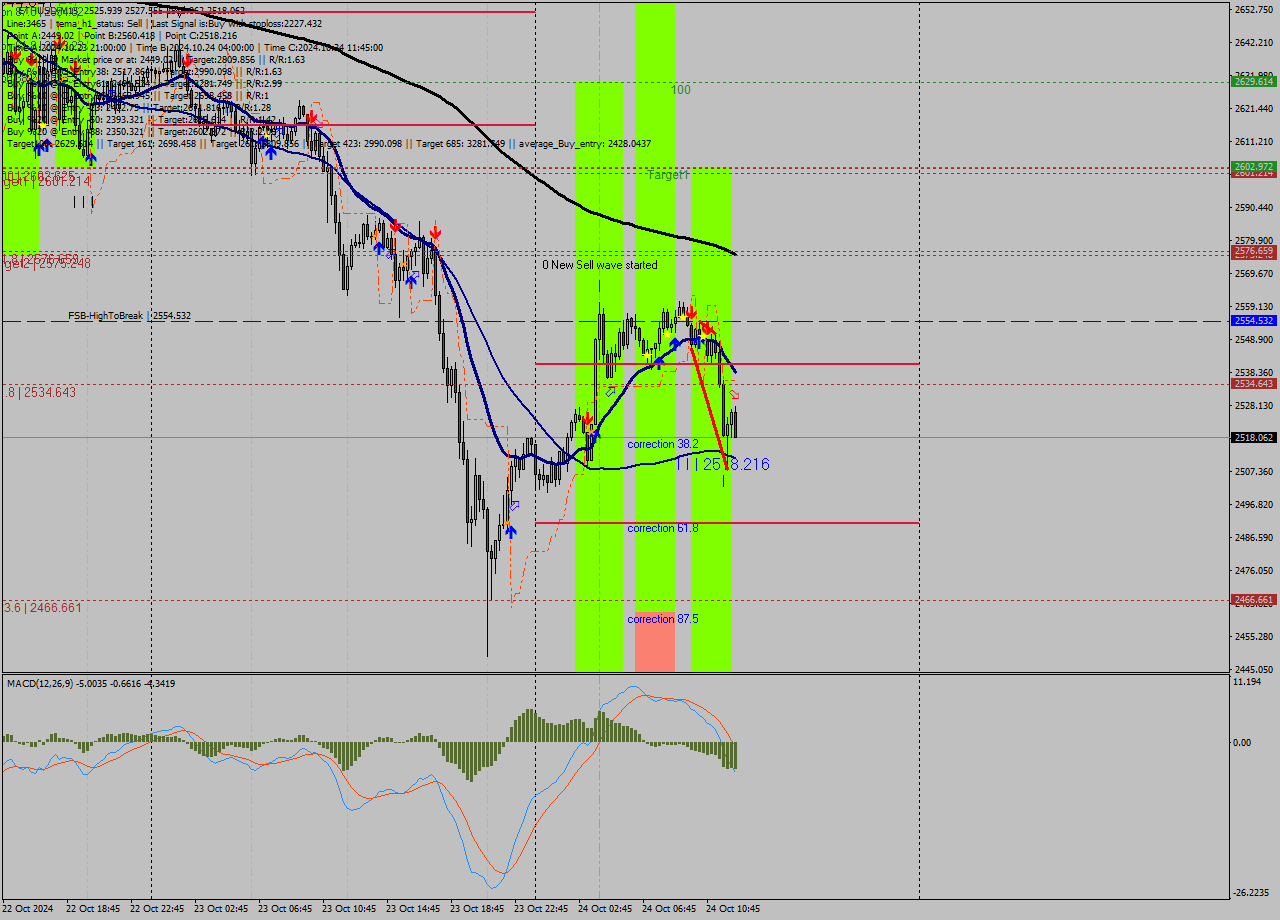Click the '24 Oct 06:45' time label

click(x=668, y=909)
